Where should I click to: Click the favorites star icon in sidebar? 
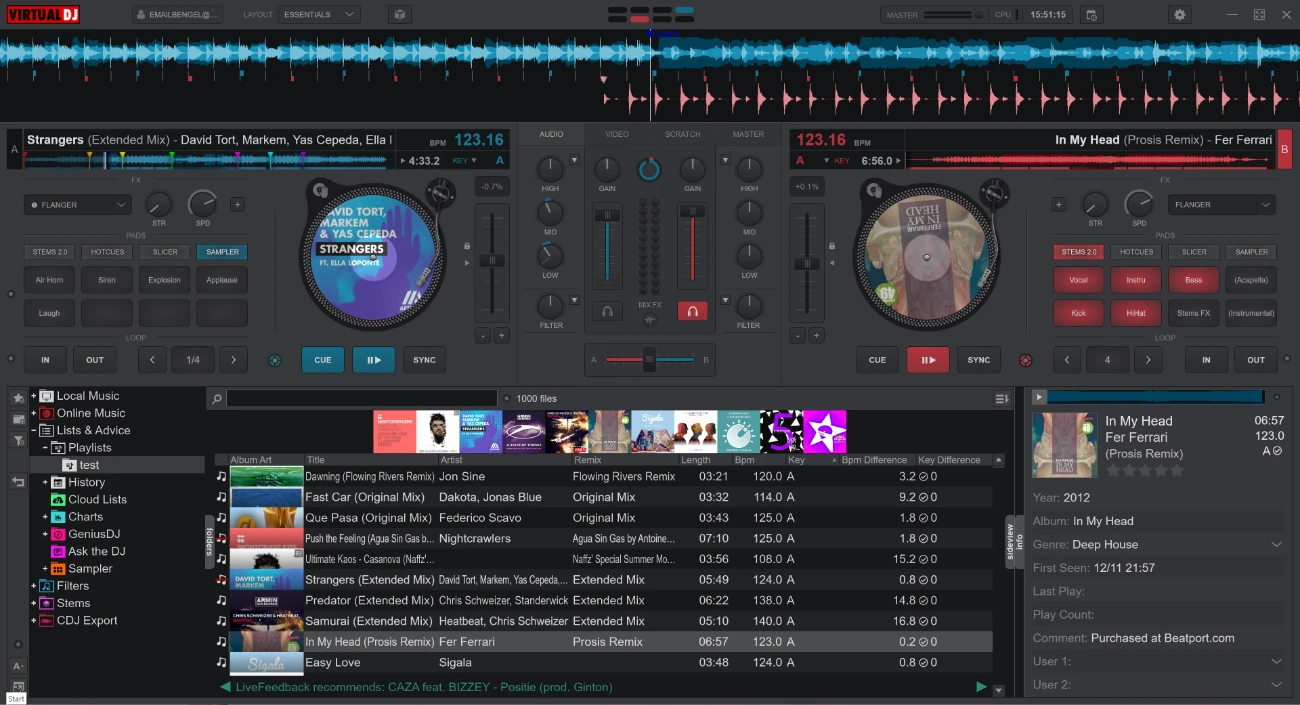click(18, 398)
